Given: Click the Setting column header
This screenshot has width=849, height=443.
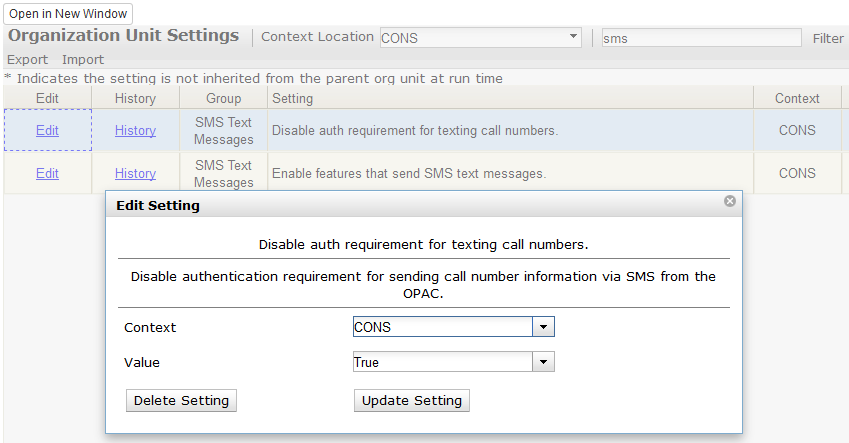Looking at the screenshot, I should [x=292, y=98].
